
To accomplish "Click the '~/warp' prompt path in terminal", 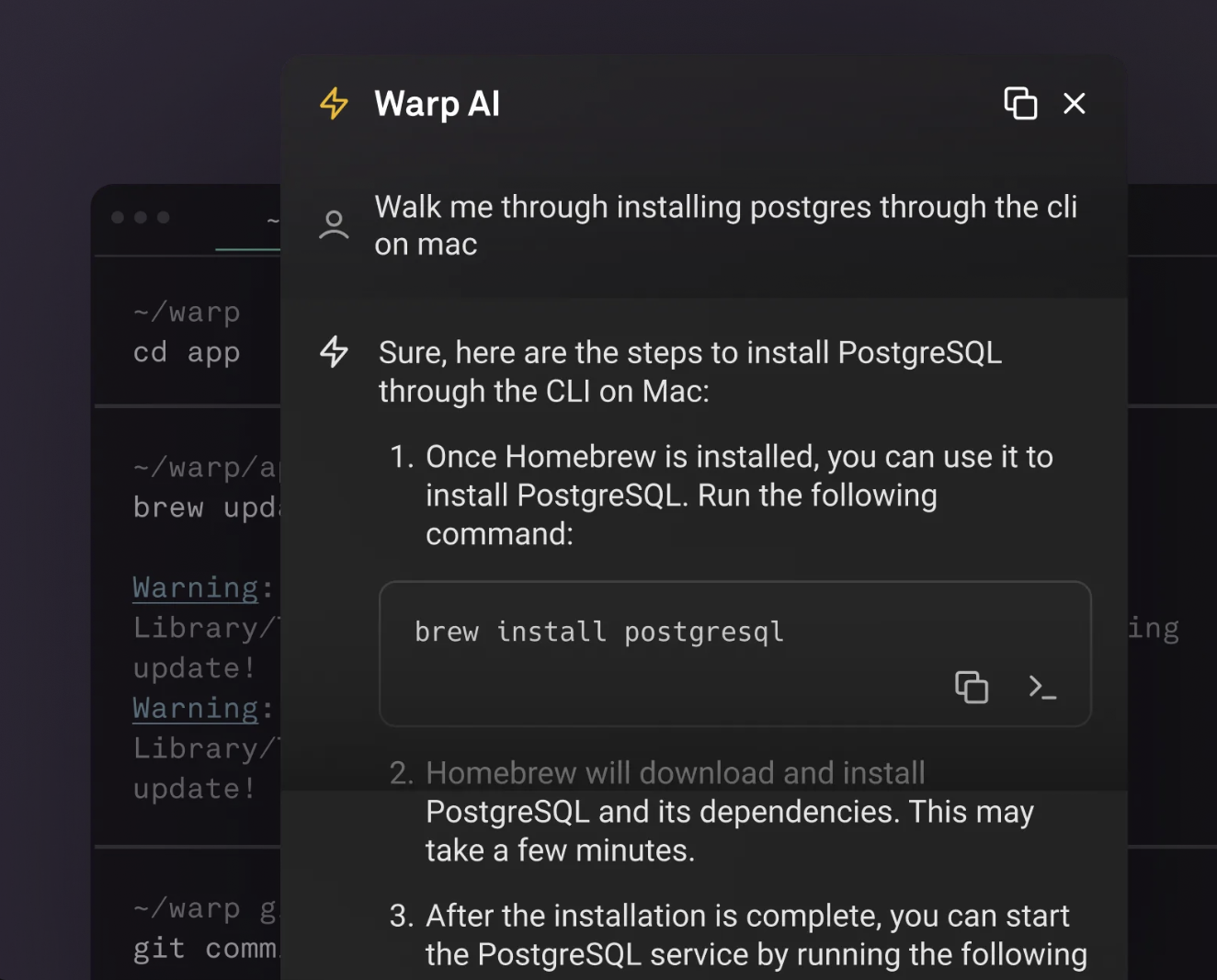I will point(187,312).
